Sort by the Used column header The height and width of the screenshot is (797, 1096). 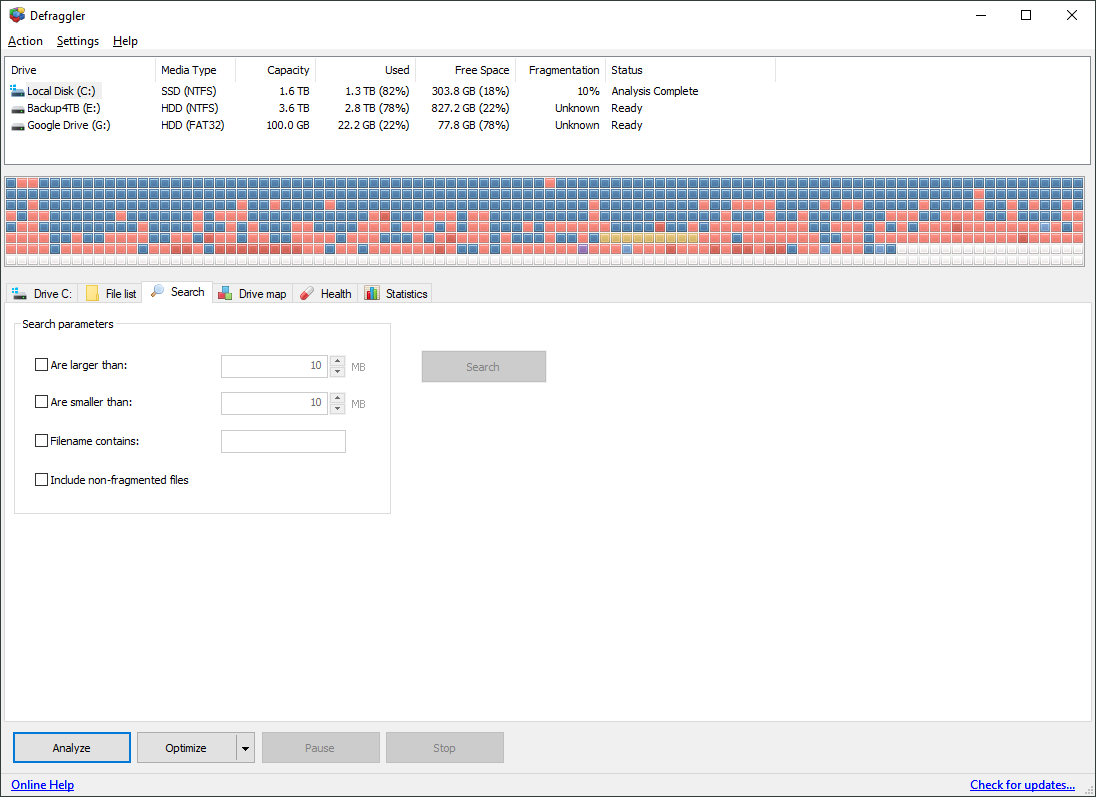click(366, 70)
